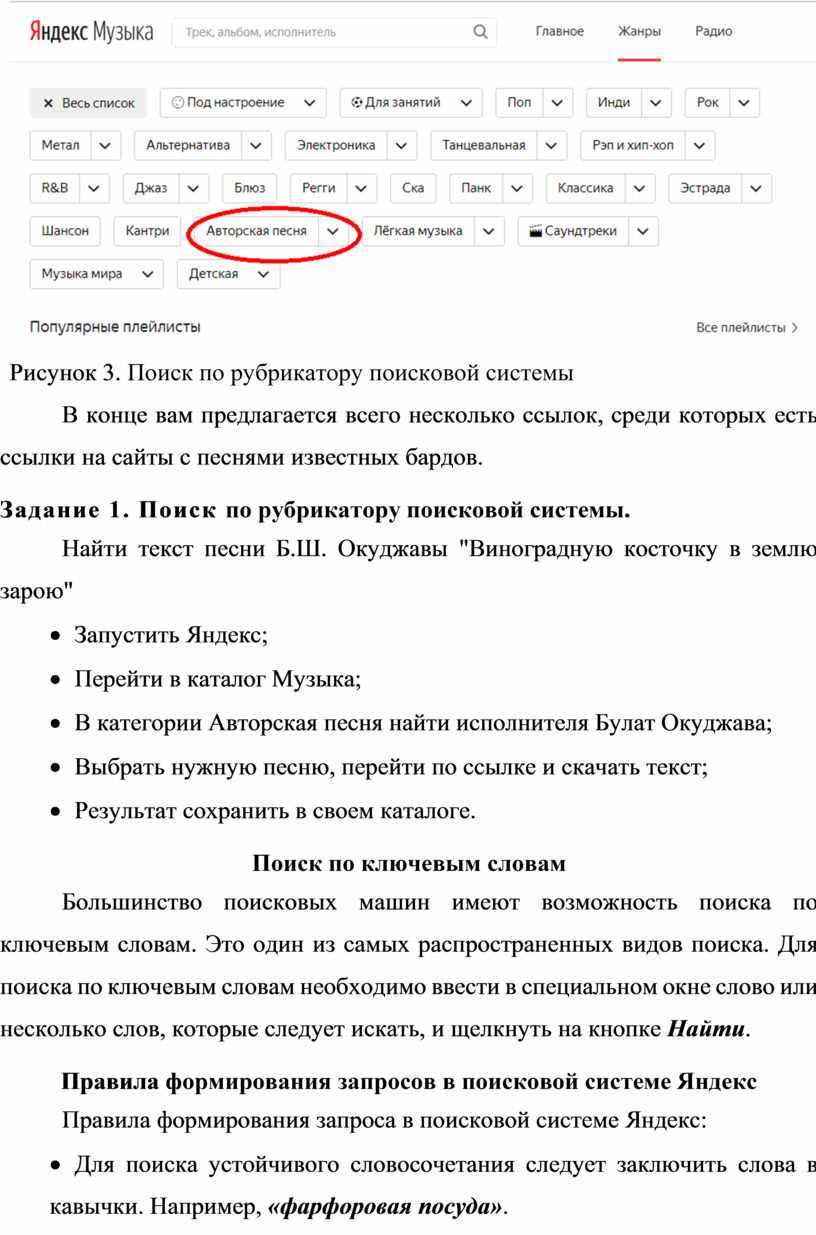Expand the Для занятий dropdown

411,103
